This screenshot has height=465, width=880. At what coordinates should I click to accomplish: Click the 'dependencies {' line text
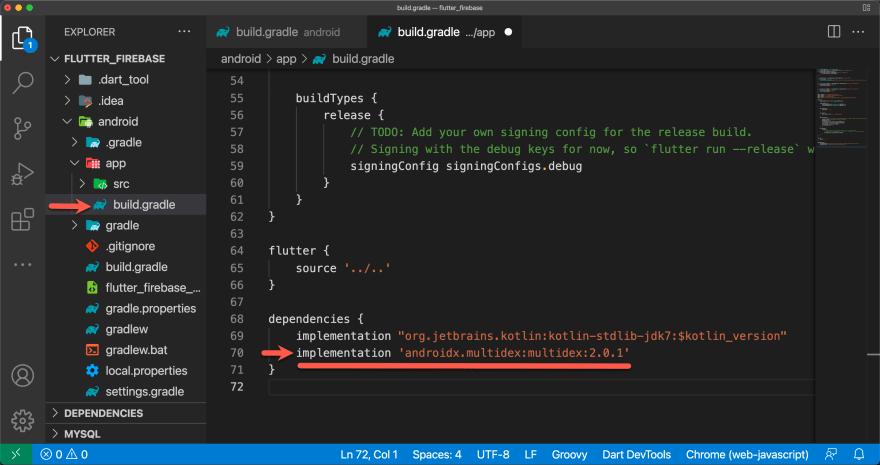point(316,319)
